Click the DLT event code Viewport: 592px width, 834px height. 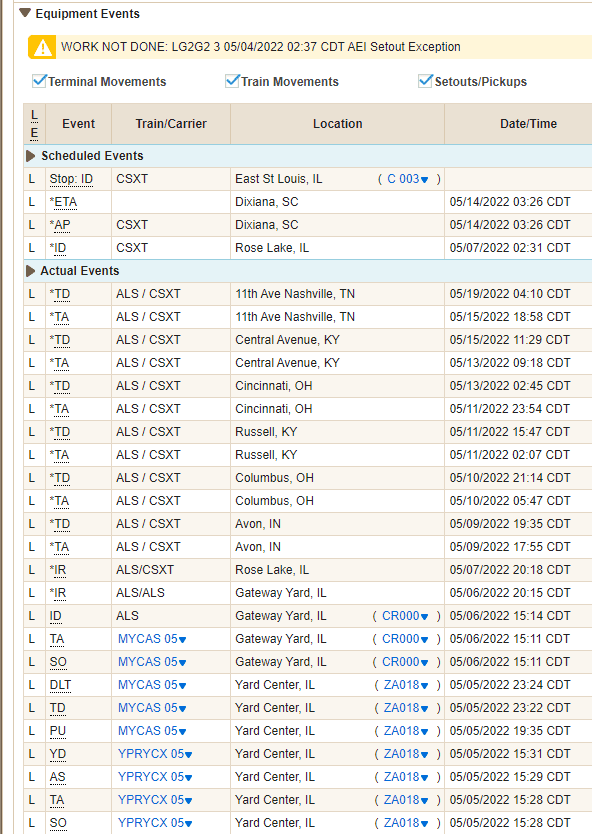[60, 685]
